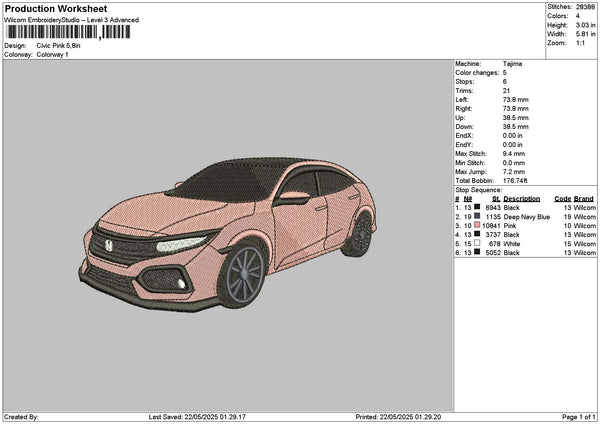The width and height of the screenshot is (600, 424).
Task: Click the Stops value 6
Action: click(x=505, y=82)
